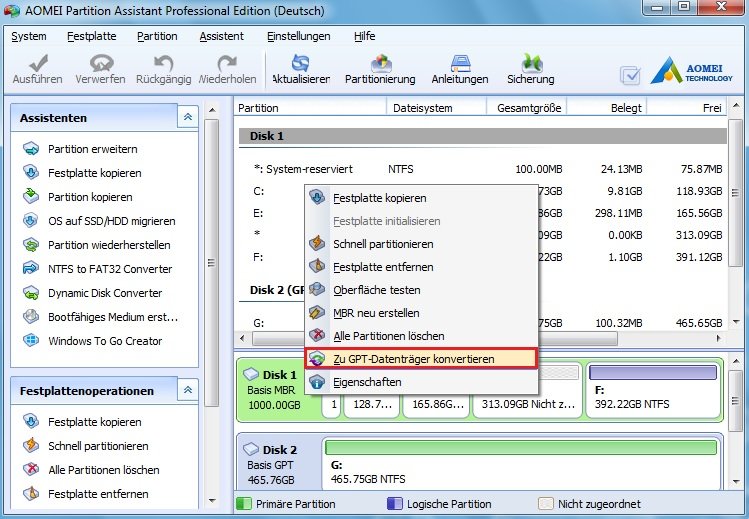749x519 pixels.
Task: Open the Partition menu
Action: pos(157,36)
